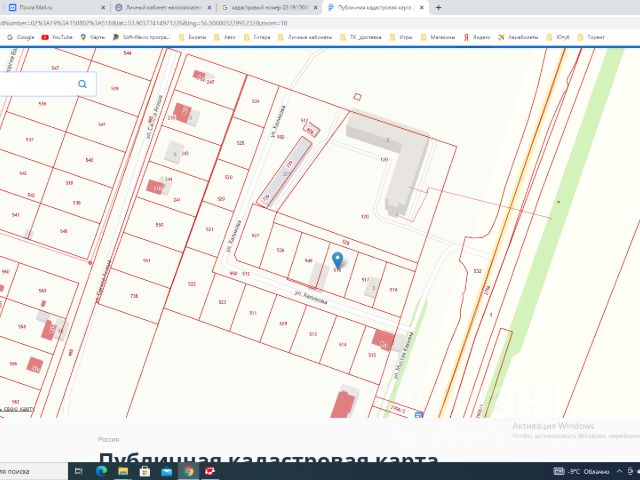Switch to Личный кабинет налогоплательщика tab
Viewport: 640px width, 480px height.
pyautogui.click(x=163, y=7)
